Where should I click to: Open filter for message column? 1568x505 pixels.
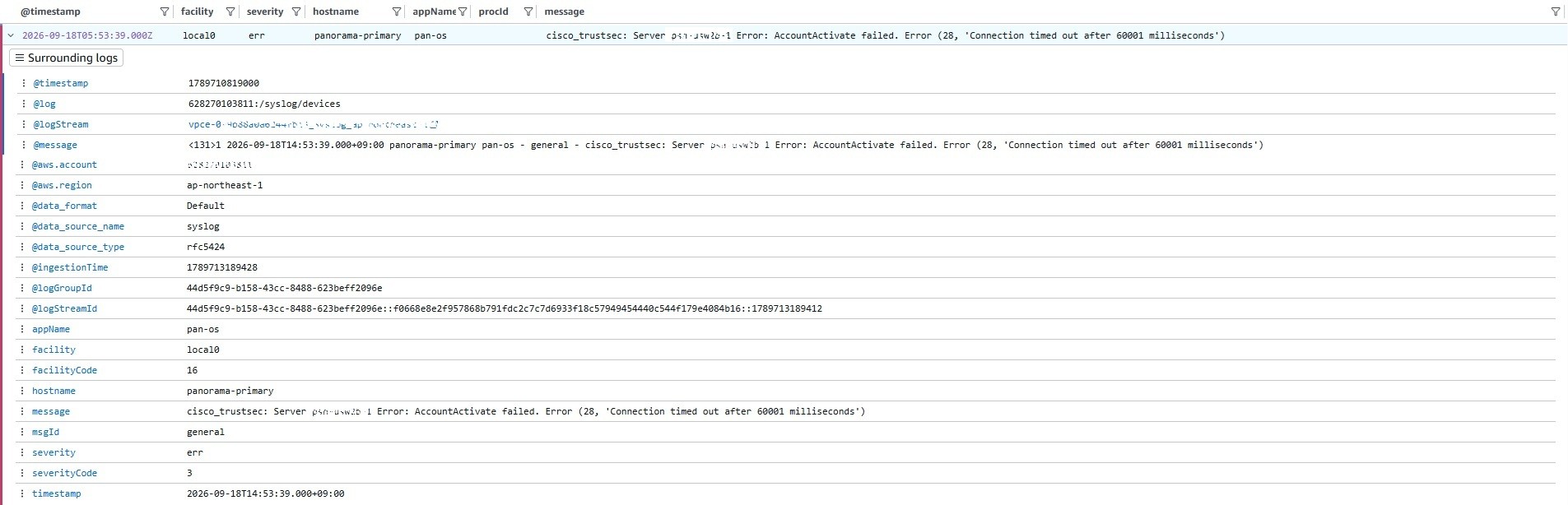pyautogui.click(x=1556, y=12)
